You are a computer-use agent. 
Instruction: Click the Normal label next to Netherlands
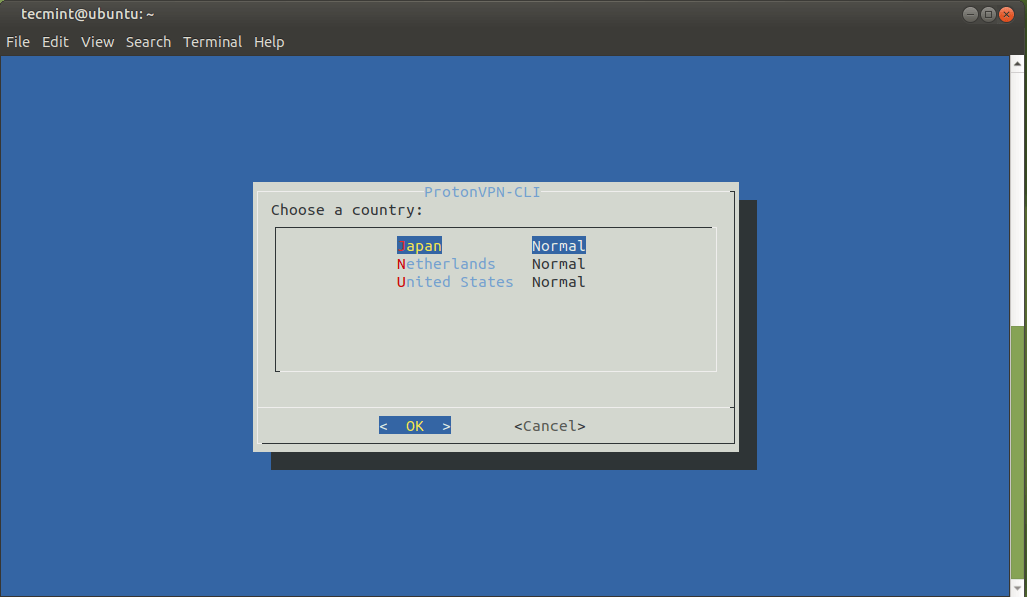[559, 264]
